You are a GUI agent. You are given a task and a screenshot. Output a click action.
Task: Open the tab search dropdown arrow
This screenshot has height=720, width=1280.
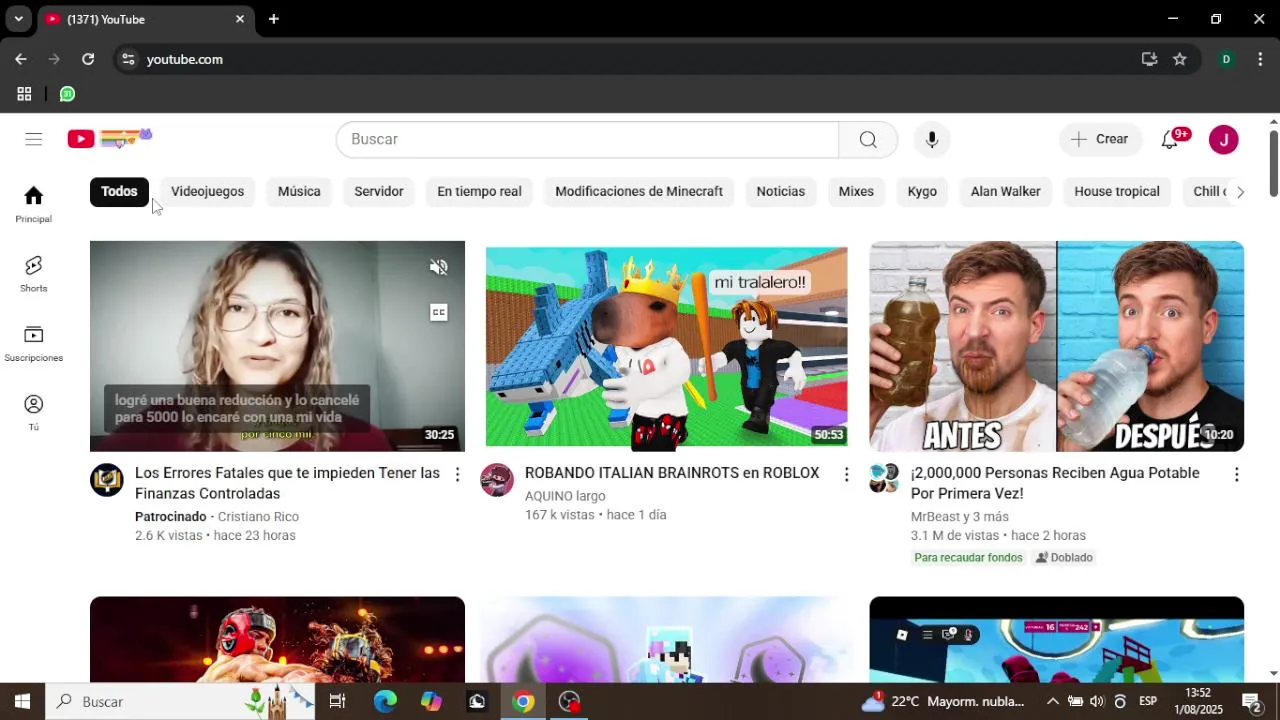18,19
